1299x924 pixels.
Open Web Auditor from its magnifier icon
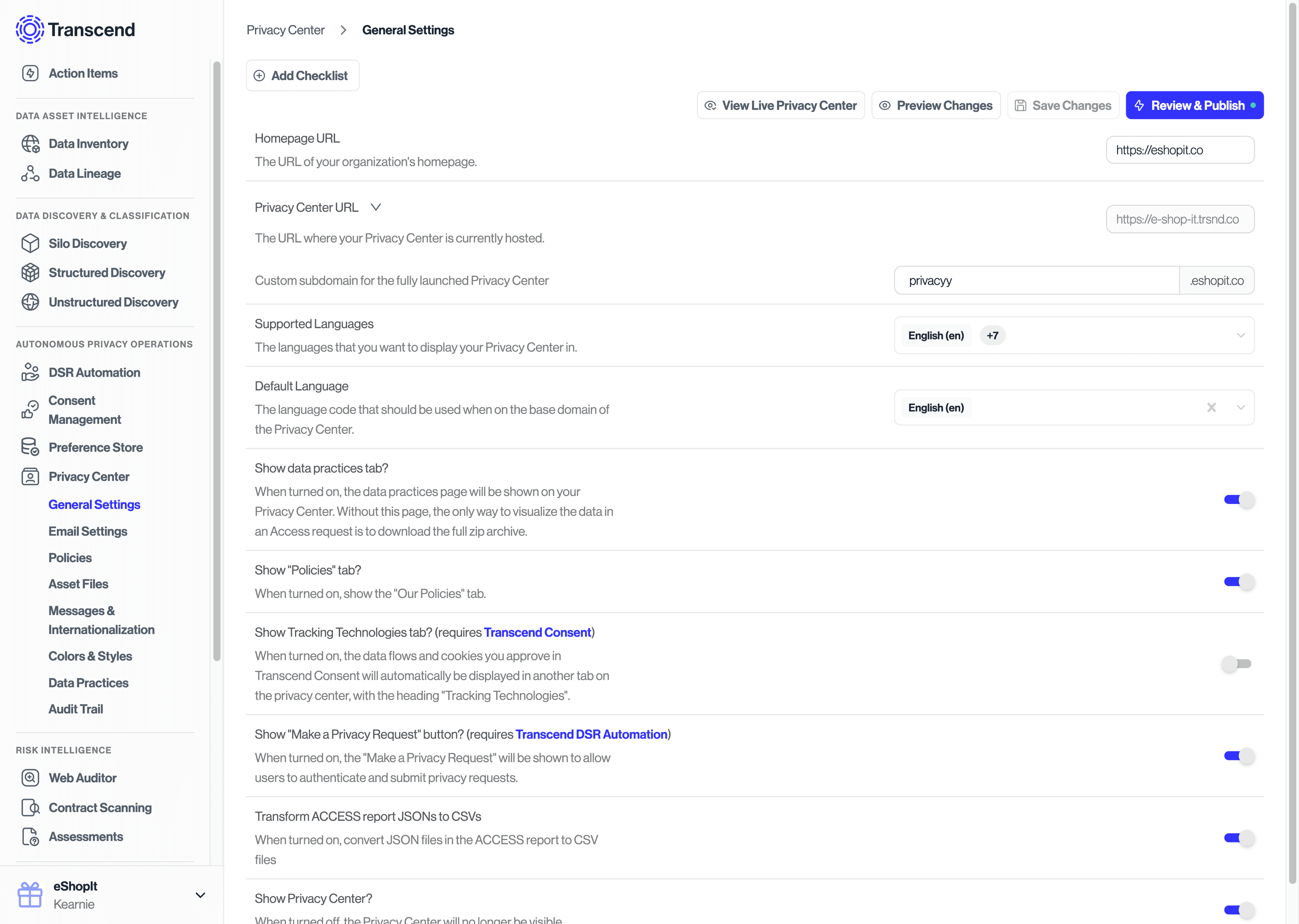(x=30, y=778)
